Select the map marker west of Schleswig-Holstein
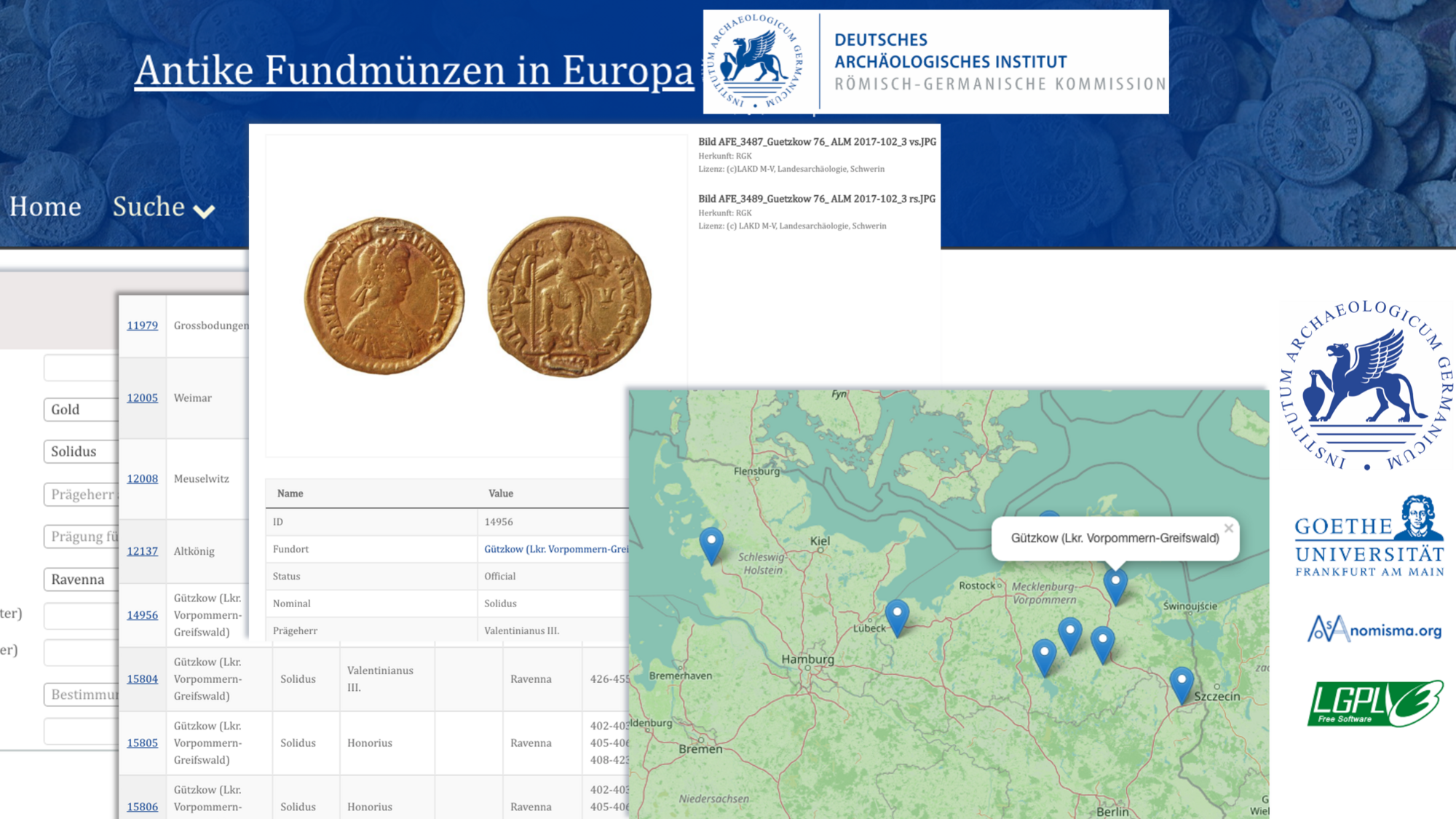The width and height of the screenshot is (1456, 819). (x=711, y=546)
